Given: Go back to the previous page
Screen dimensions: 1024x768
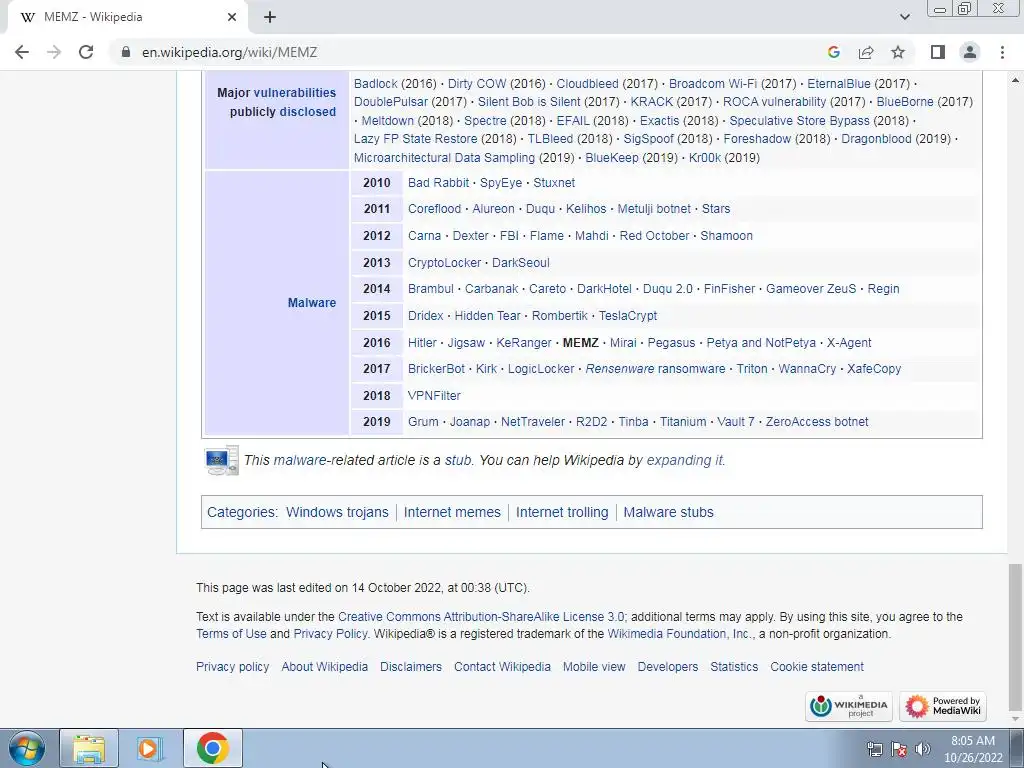Looking at the screenshot, I should (x=22, y=52).
